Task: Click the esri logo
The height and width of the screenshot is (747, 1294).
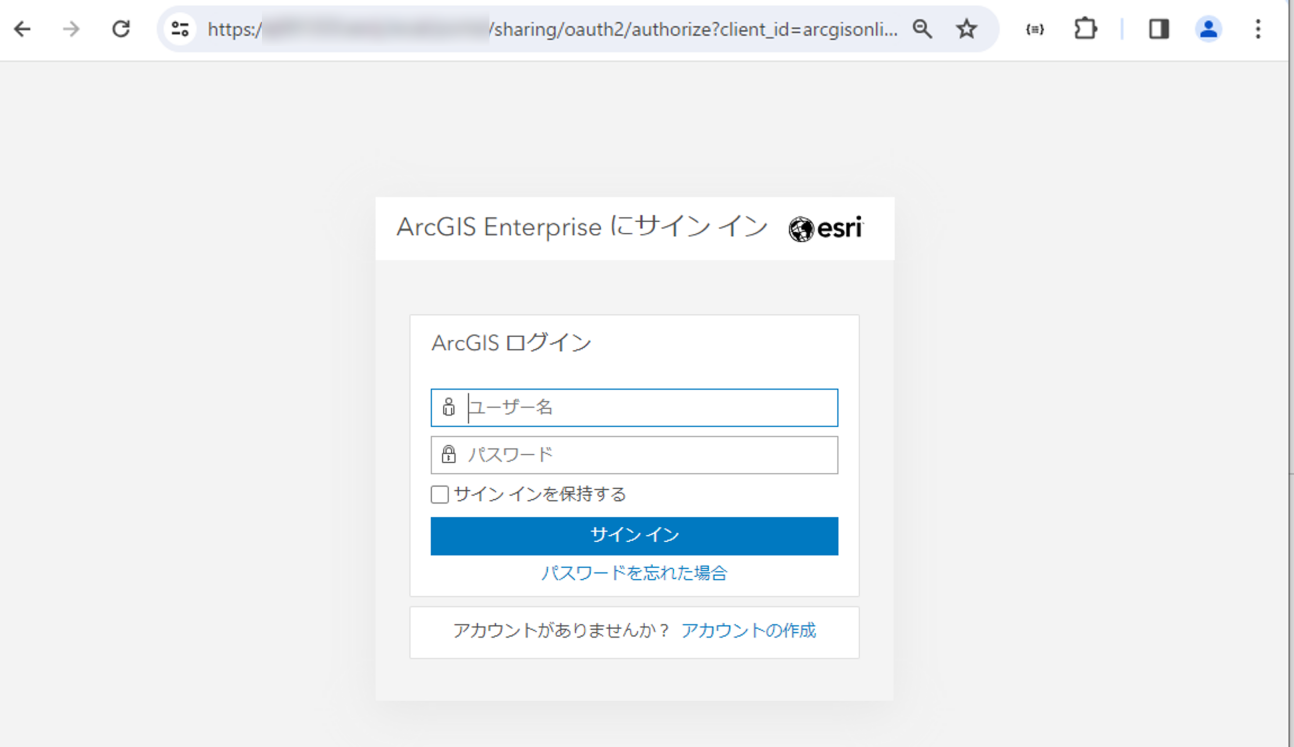Action: click(825, 229)
